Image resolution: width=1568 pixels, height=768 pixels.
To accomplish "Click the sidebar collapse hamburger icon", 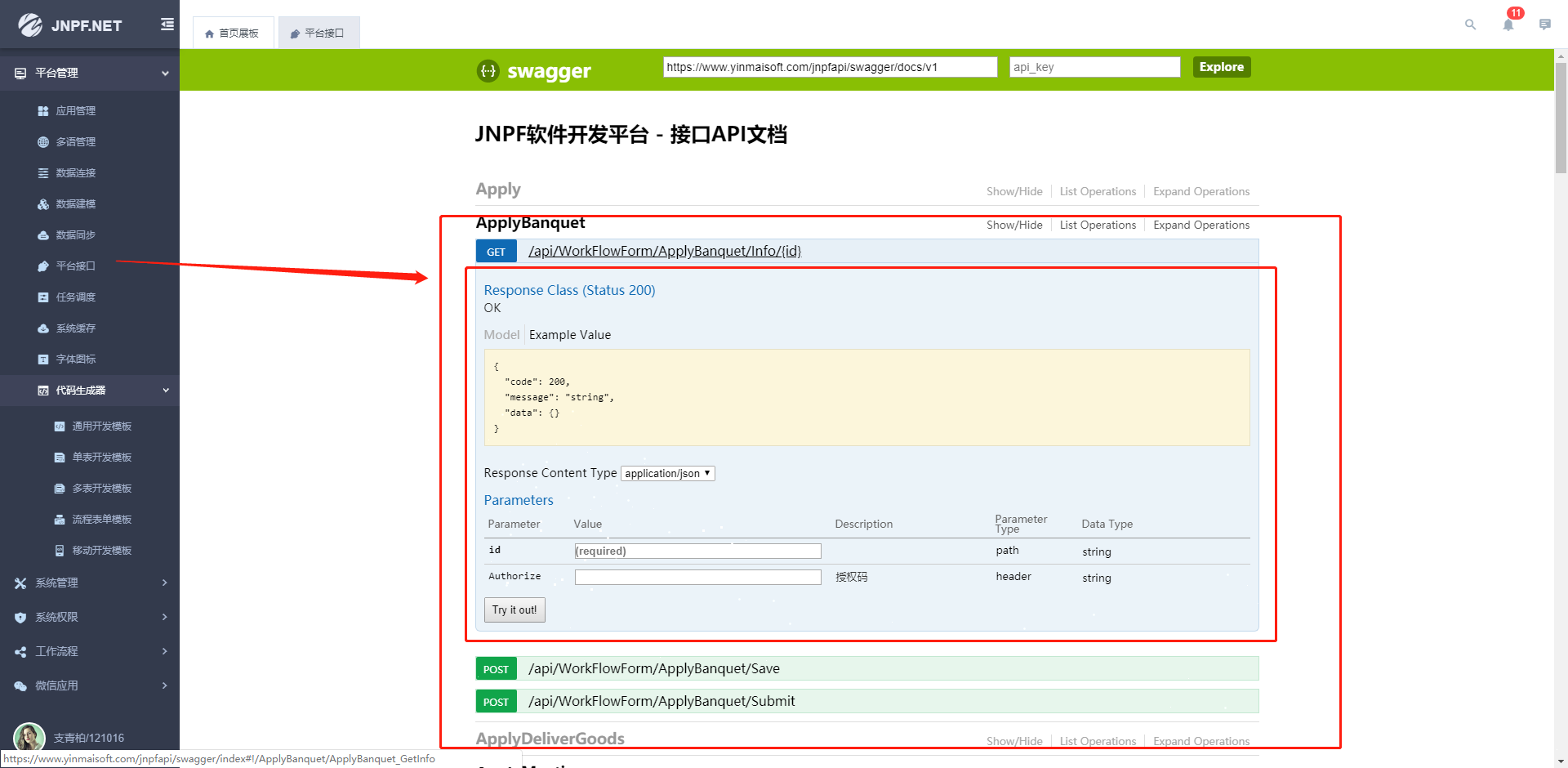I will pyautogui.click(x=167, y=25).
